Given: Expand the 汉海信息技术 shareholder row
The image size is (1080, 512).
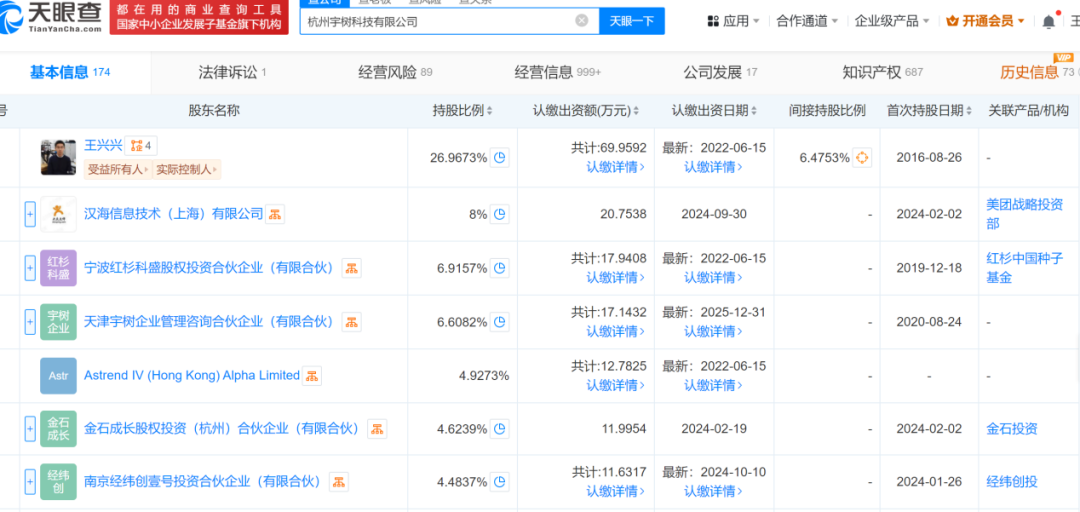Looking at the screenshot, I should (30, 214).
